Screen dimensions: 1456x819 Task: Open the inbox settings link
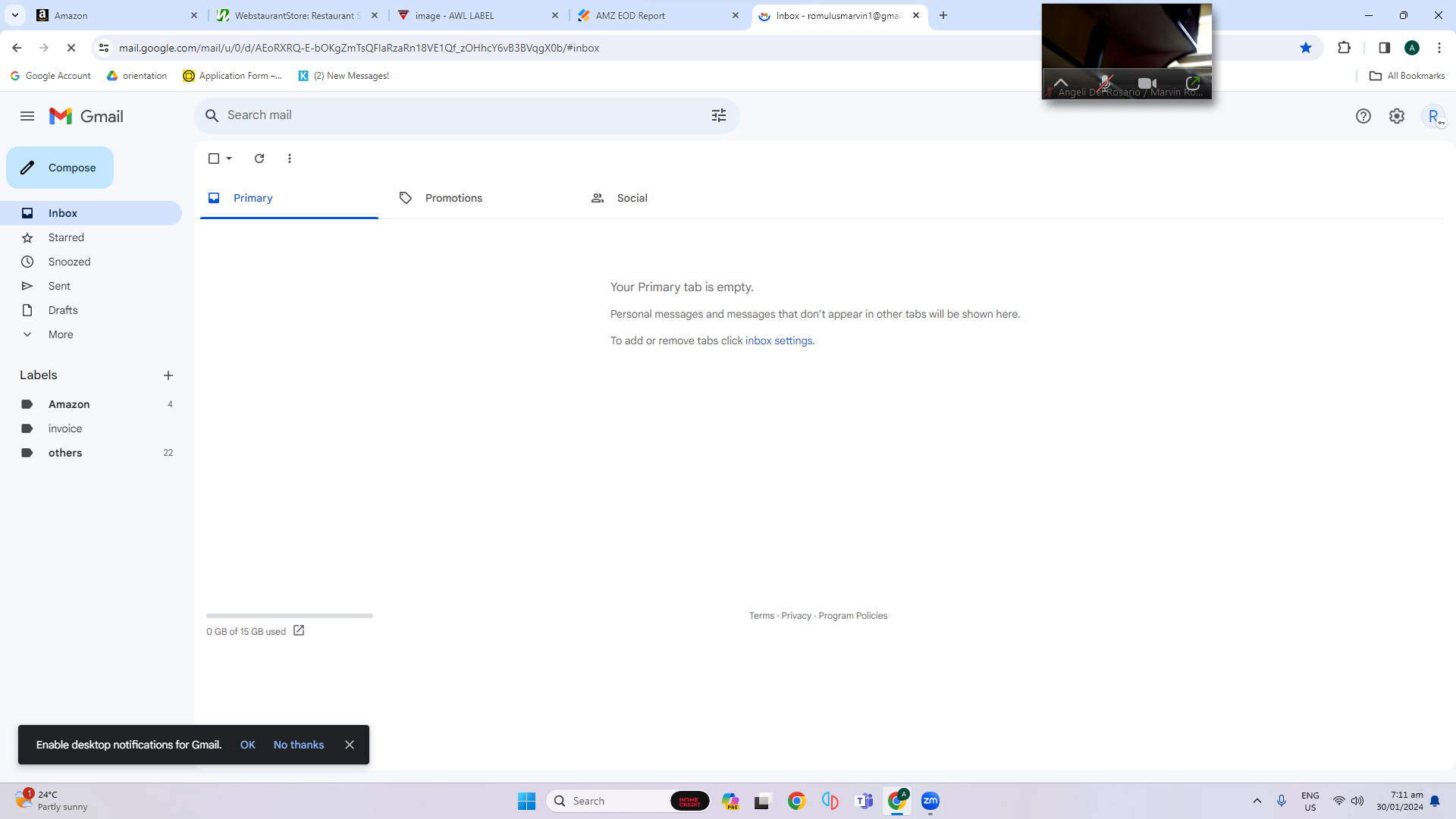[x=779, y=340]
